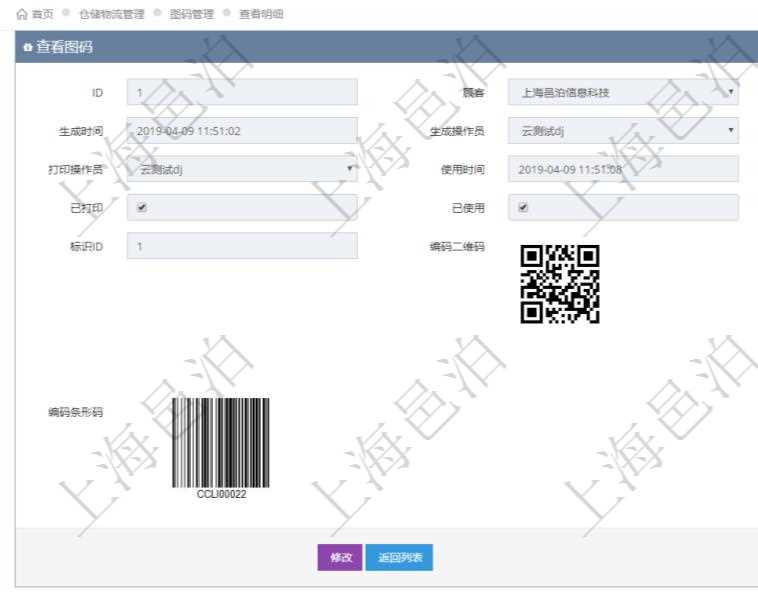Open the 顾客 dropdown

point(623,93)
